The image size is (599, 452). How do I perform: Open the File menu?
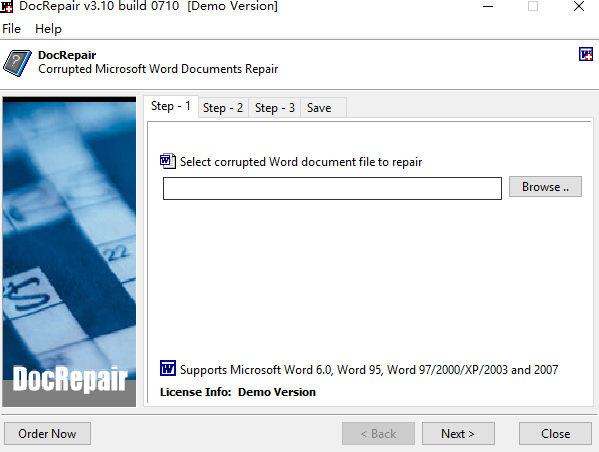pyautogui.click(x=11, y=29)
